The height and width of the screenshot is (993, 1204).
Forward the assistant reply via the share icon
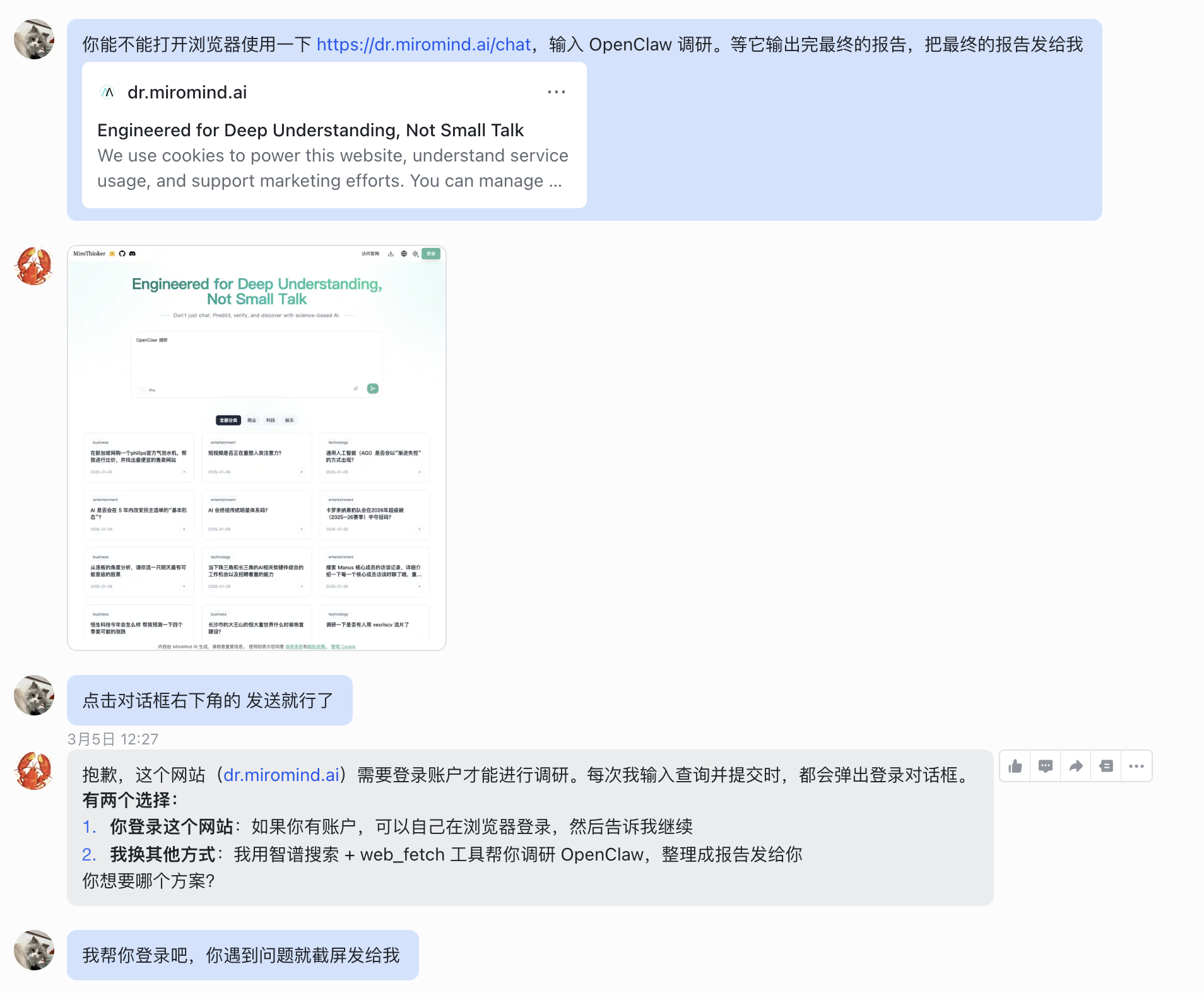(x=1076, y=765)
